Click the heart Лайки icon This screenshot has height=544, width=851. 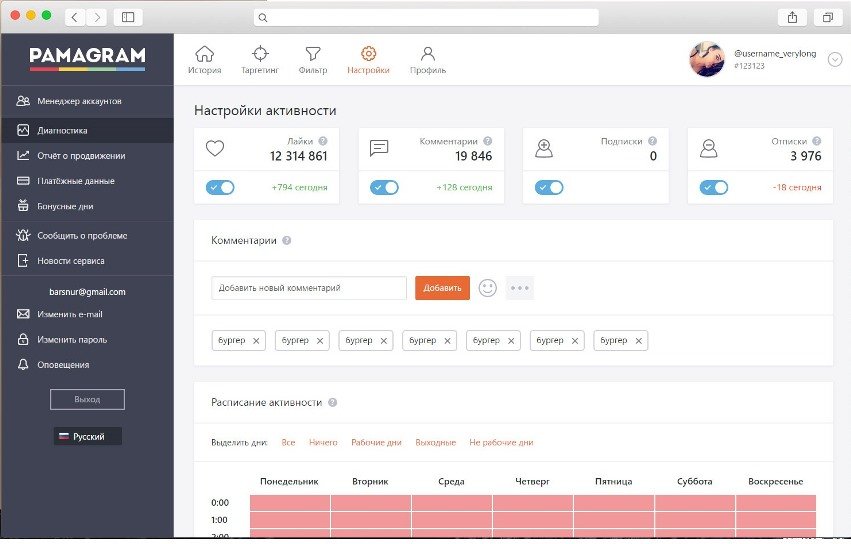215,148
